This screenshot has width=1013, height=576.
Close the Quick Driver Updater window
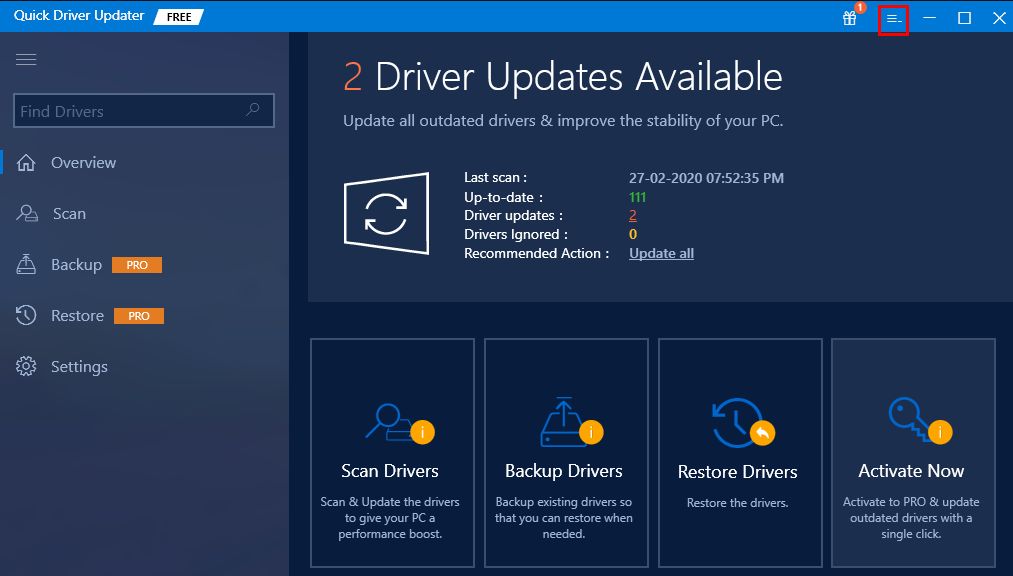(999, 18)
